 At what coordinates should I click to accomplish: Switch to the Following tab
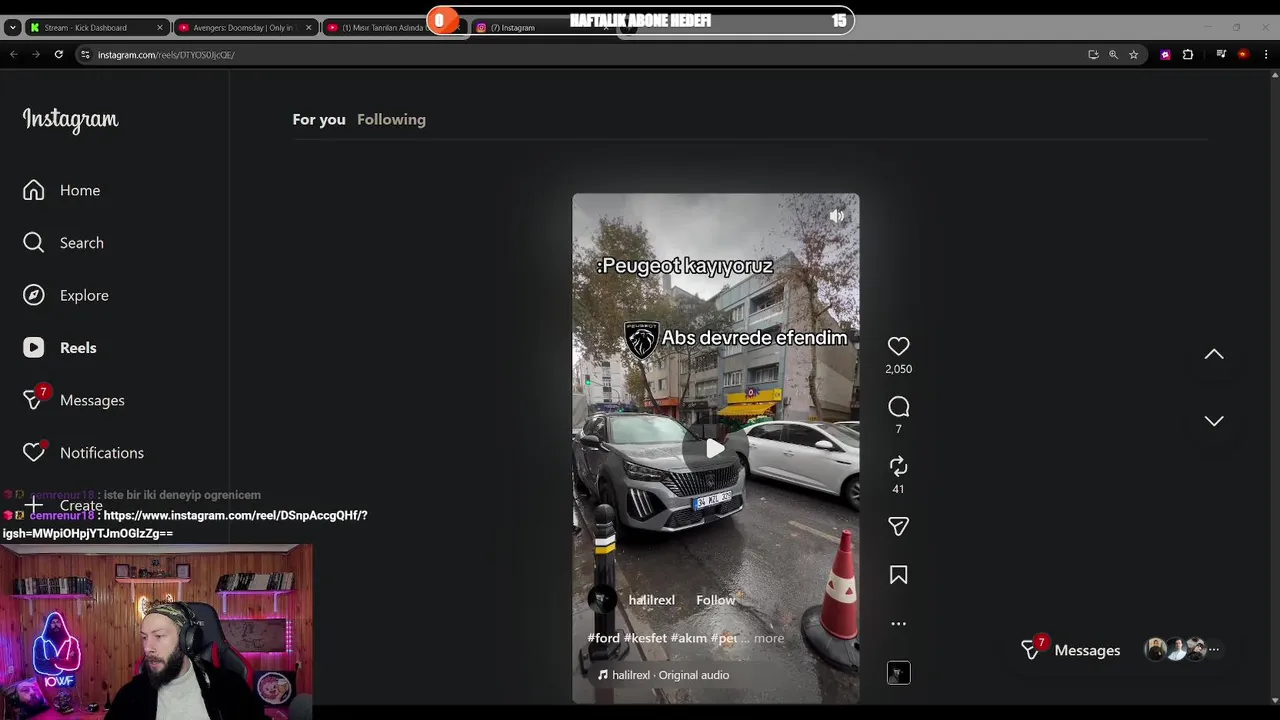click(x=391, y=119)
